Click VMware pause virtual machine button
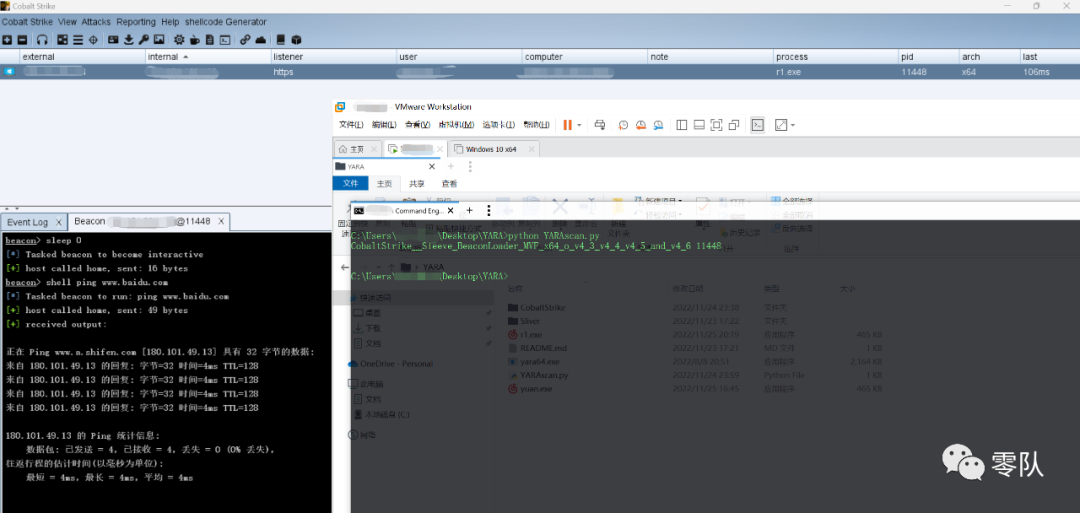Screen dimensions: 1080x513 pyautogui.click(x=568, y=125)
